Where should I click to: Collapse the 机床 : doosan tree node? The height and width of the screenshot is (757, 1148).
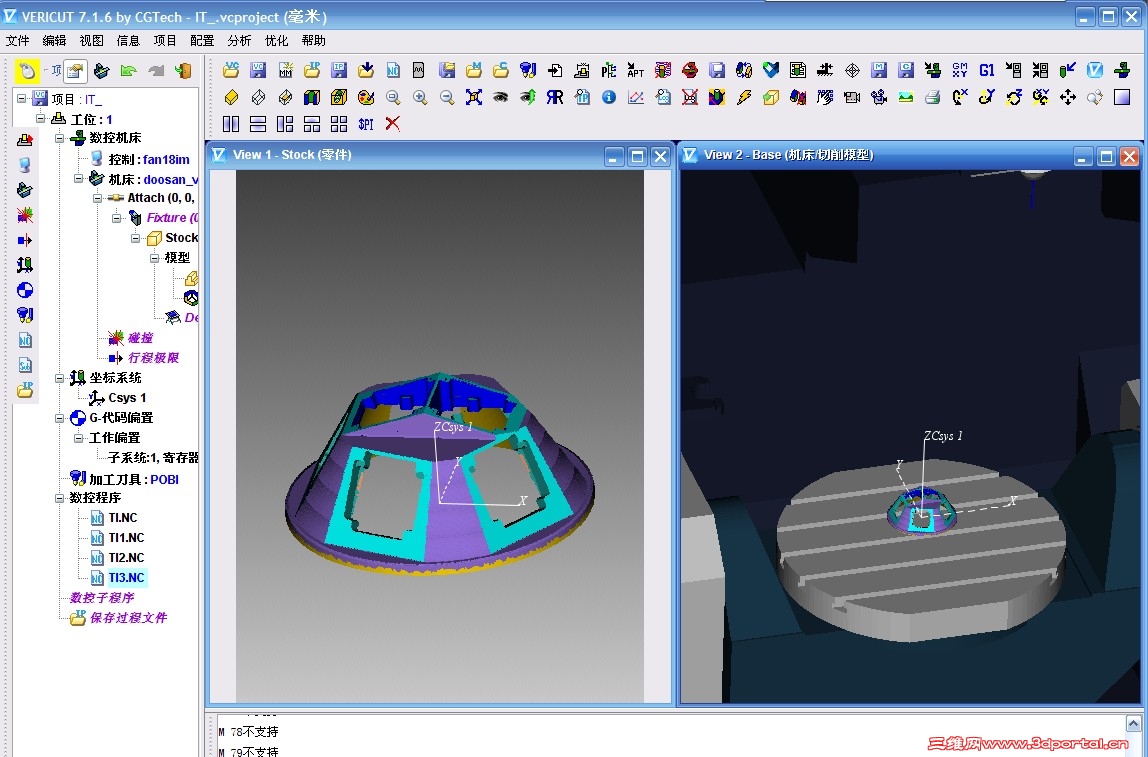pos(78,178)
